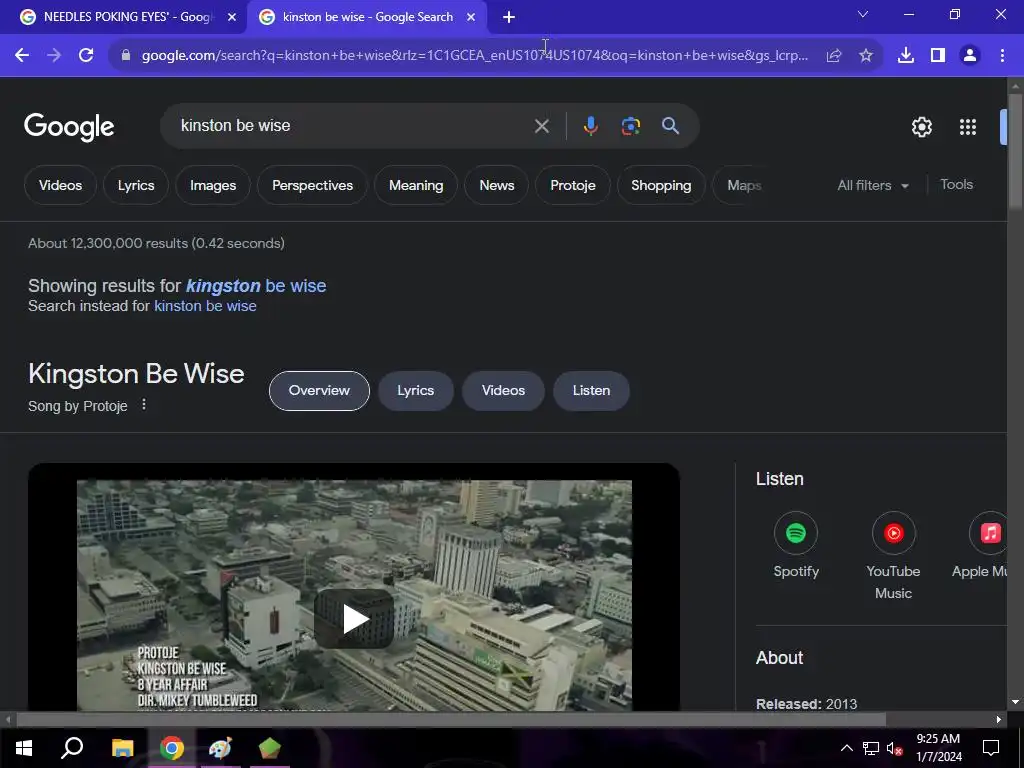
Task: Close the NEEDLES POKING EYES tab
Action: tap(232, 17)
